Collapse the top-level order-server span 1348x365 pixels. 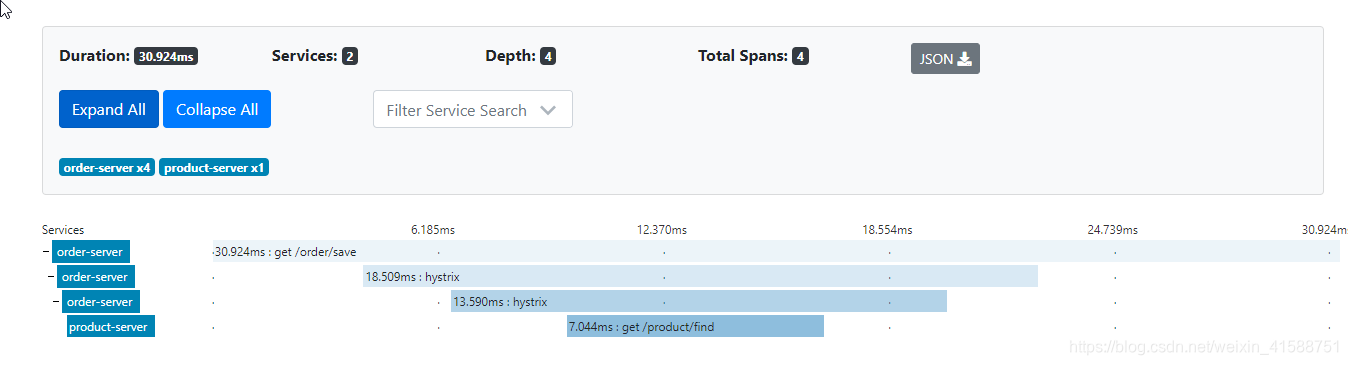pos(46,252)
